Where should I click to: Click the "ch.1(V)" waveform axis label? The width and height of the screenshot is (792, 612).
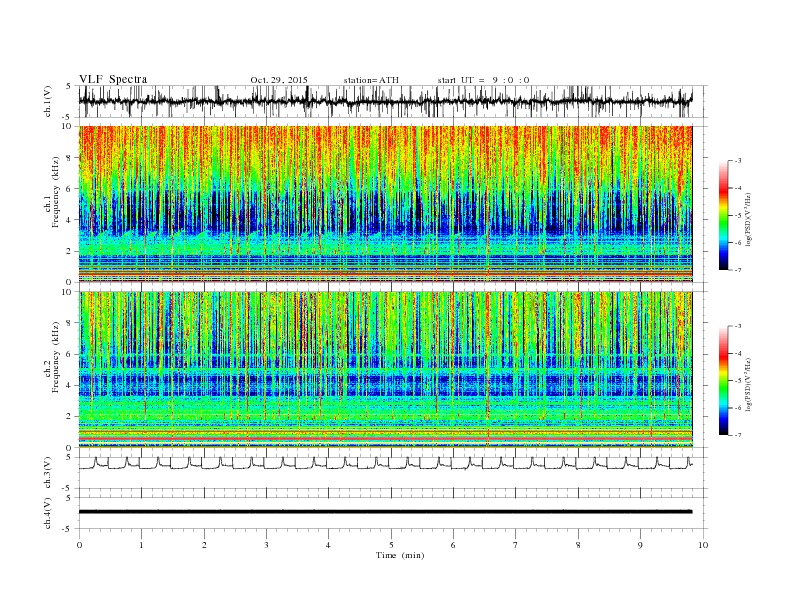[x=48, y=102]
